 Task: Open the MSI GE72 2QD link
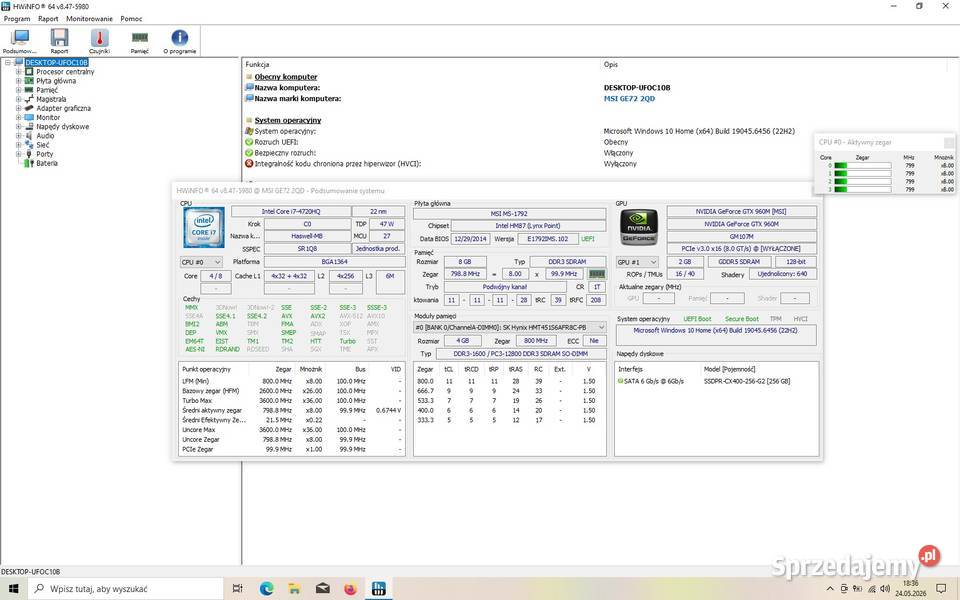(x=629, y=99)
